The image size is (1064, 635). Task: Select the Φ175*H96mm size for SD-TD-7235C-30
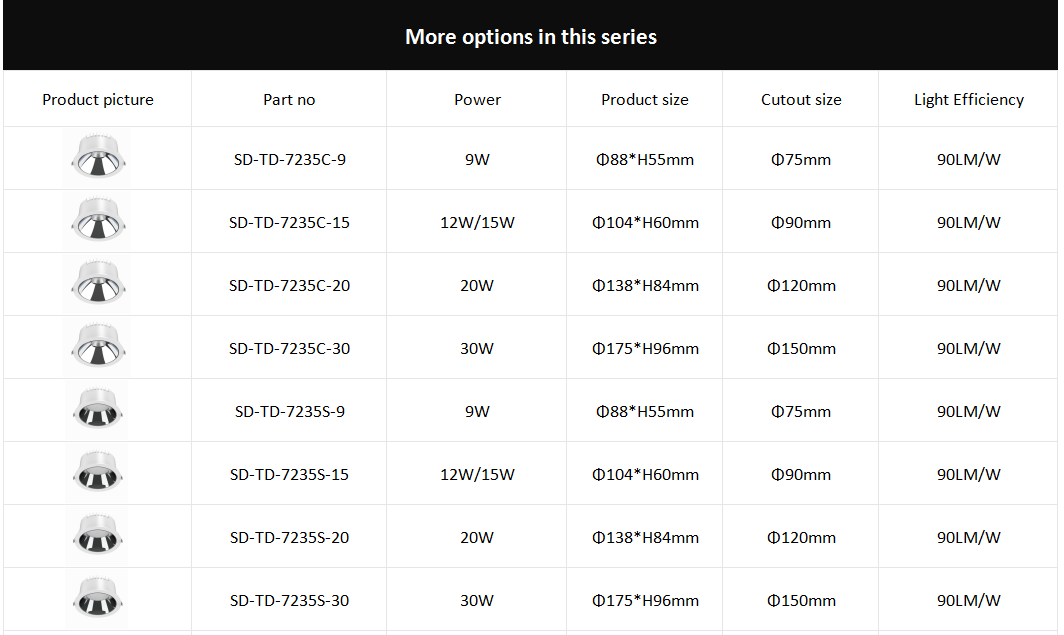645,348
